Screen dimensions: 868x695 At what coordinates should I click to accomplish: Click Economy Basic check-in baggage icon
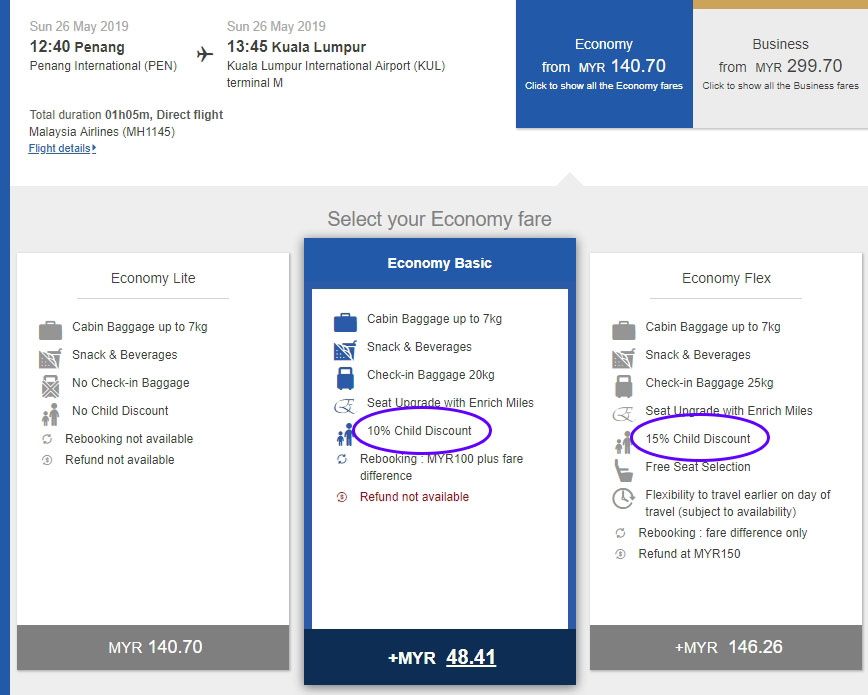345,377
